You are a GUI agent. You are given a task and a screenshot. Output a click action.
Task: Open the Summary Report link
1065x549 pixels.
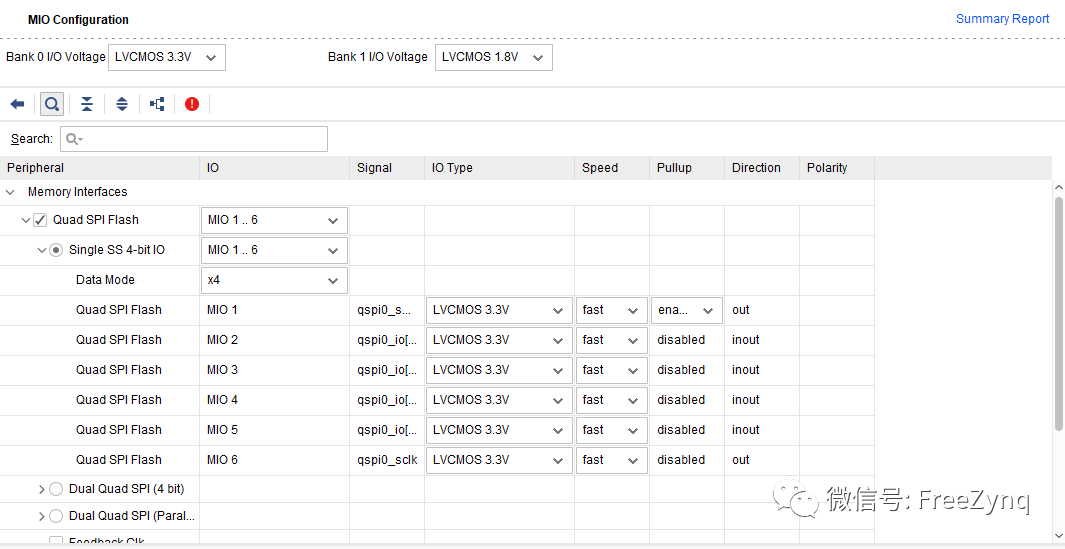point(1002,19)
